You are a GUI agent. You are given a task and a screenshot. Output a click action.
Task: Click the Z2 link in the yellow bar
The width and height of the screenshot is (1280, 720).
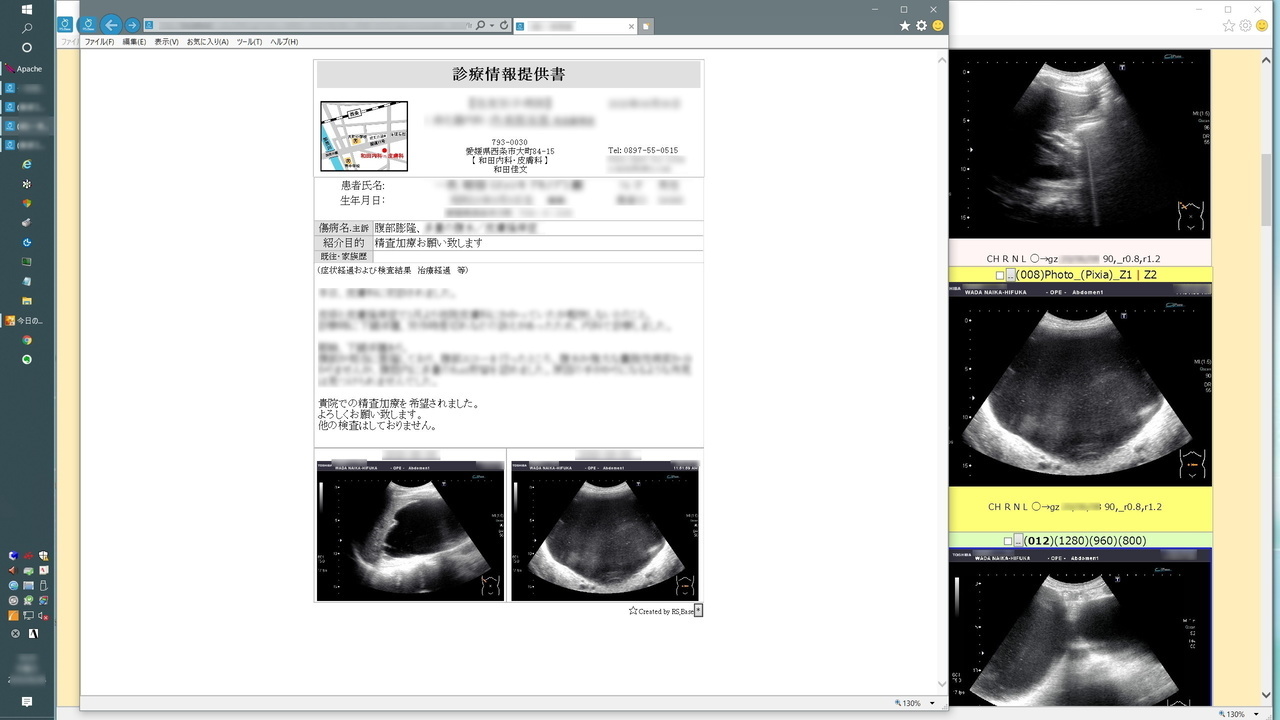coord(1151,275)
